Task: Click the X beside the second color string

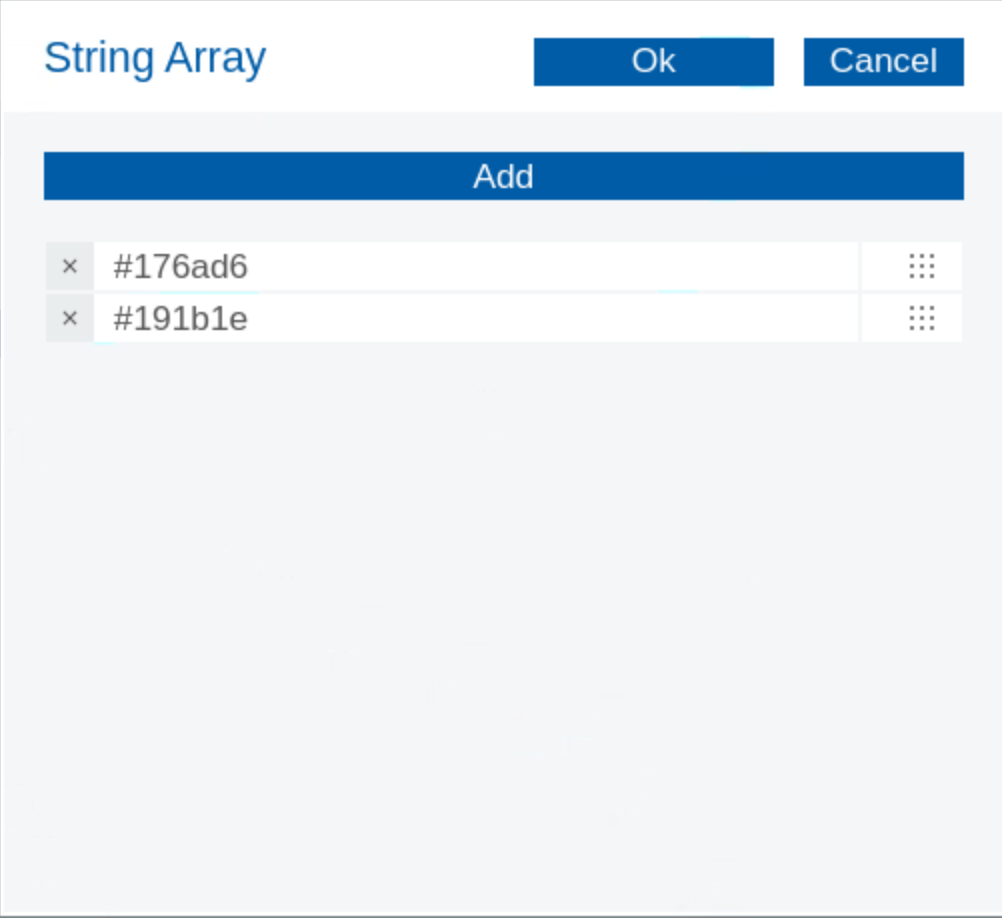Action: 70,319
